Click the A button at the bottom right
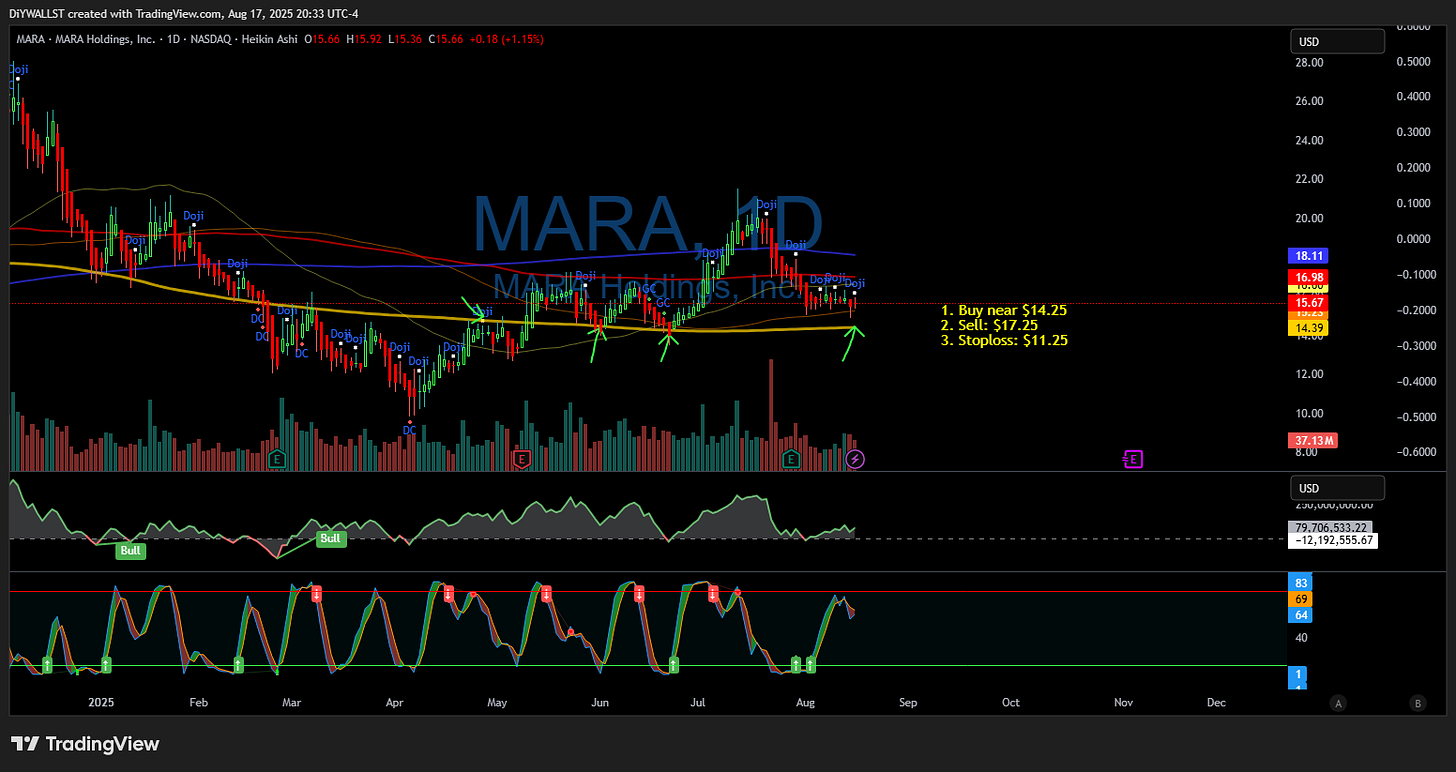The width and height of the screenshot is (1456, 772). click(1338, 703)
